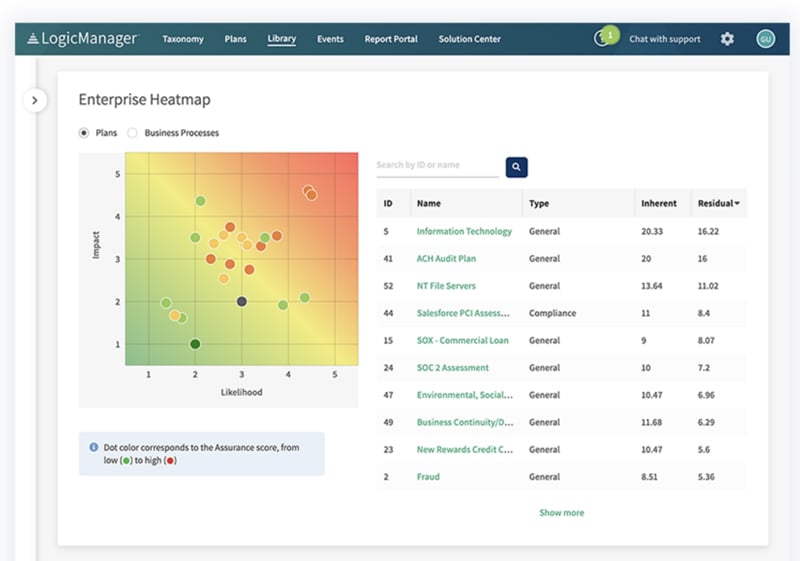Click the dark gray dot at likelihood 3, impact 2

click(242, 301)
